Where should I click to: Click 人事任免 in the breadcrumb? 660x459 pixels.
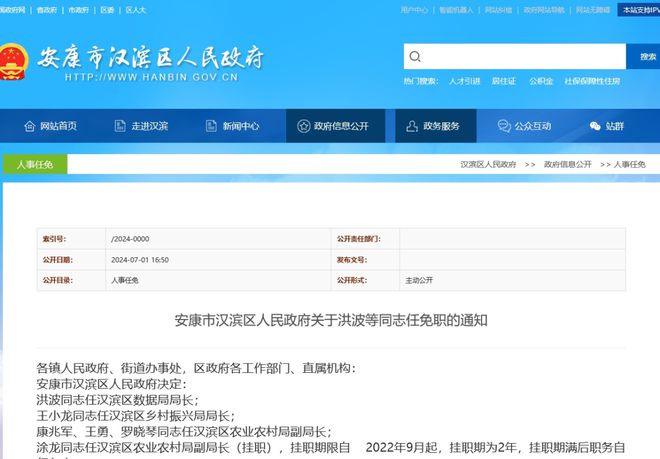pyautogui.click(x=629, y=164)
